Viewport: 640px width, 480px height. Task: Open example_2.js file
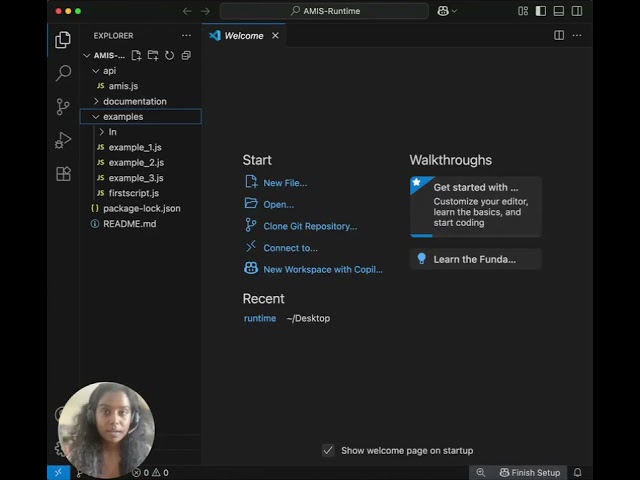[140, 162]
